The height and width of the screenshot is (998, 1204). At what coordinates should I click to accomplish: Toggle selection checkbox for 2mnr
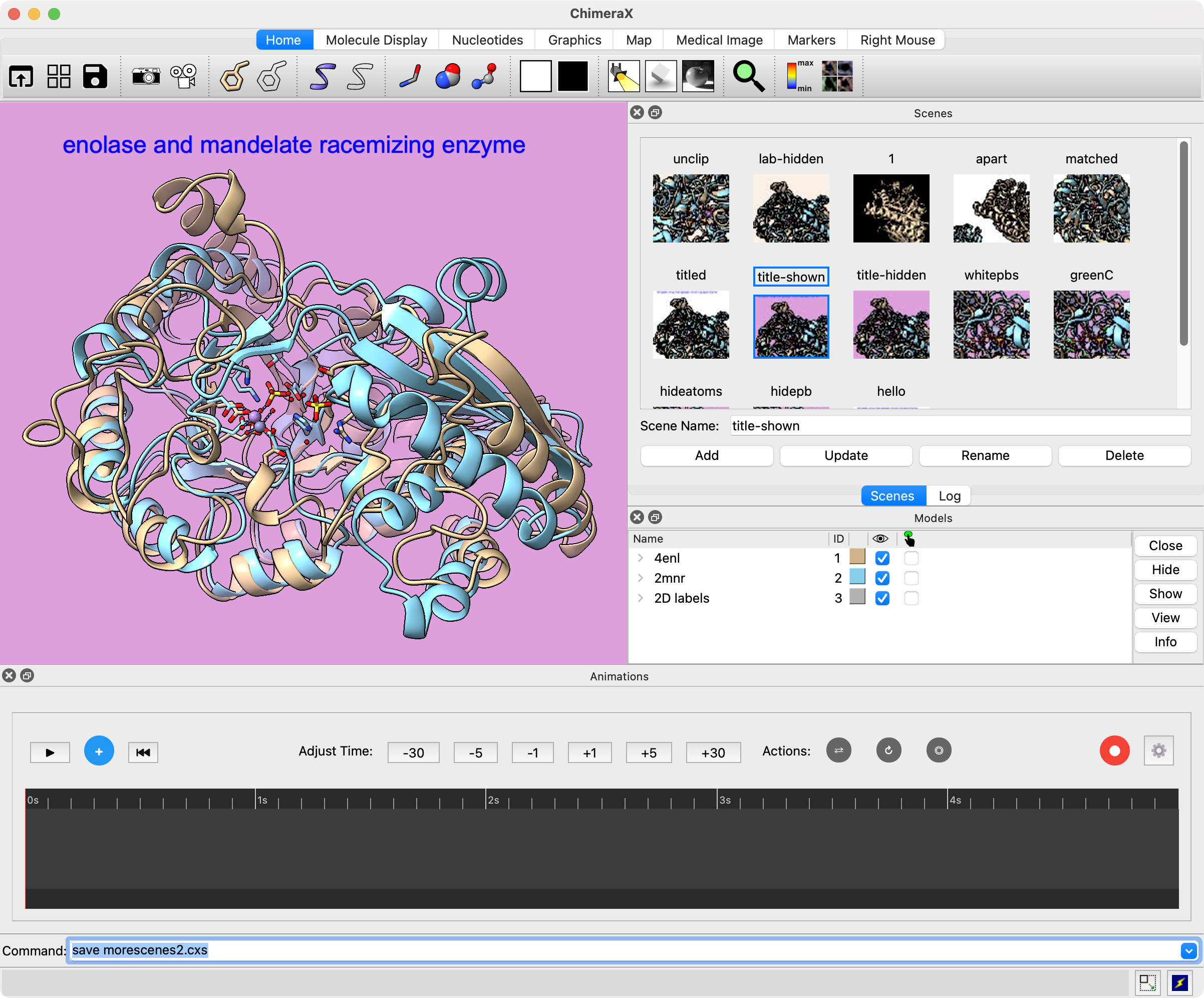point(911,578)
